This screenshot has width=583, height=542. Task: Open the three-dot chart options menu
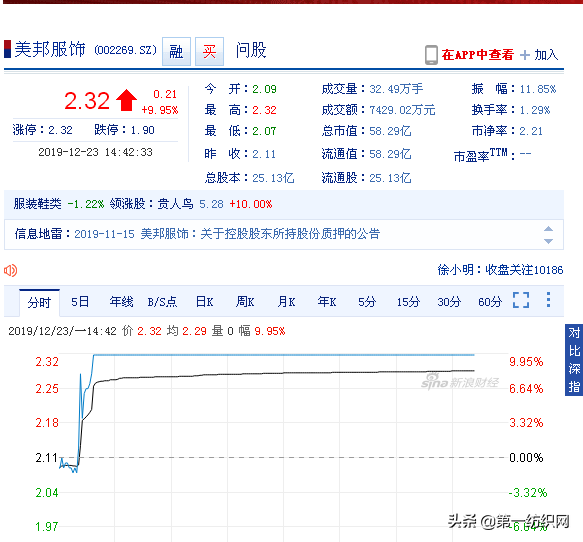tap(548, 300)
